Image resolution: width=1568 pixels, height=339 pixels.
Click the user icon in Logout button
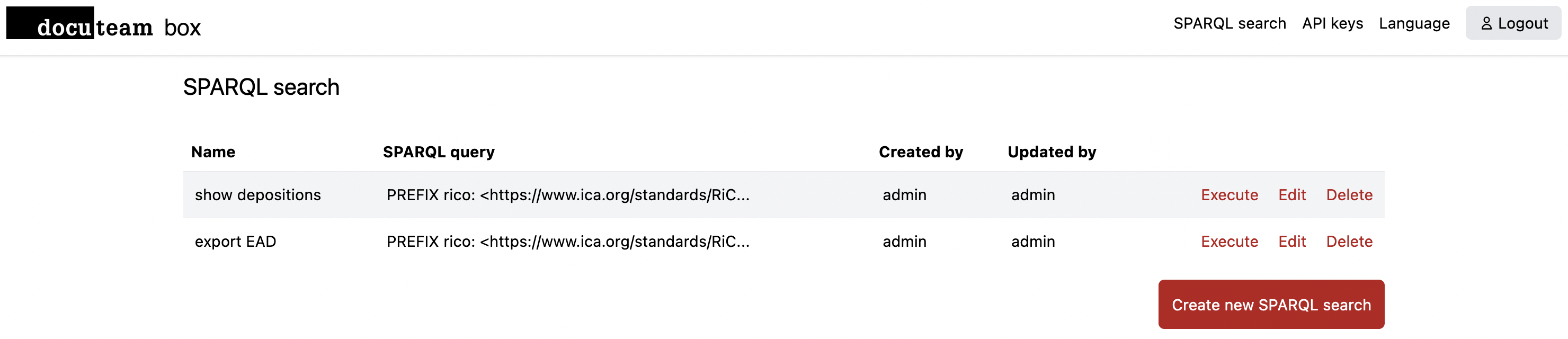1486,24
